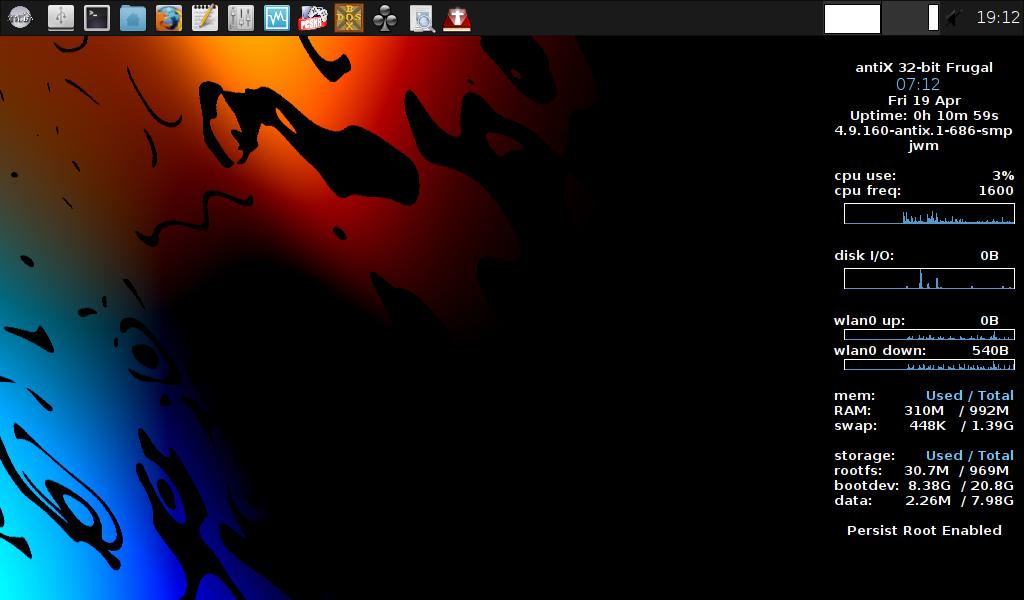Open the red Bible book application
1024x600 pixels.
click(457, 18)
